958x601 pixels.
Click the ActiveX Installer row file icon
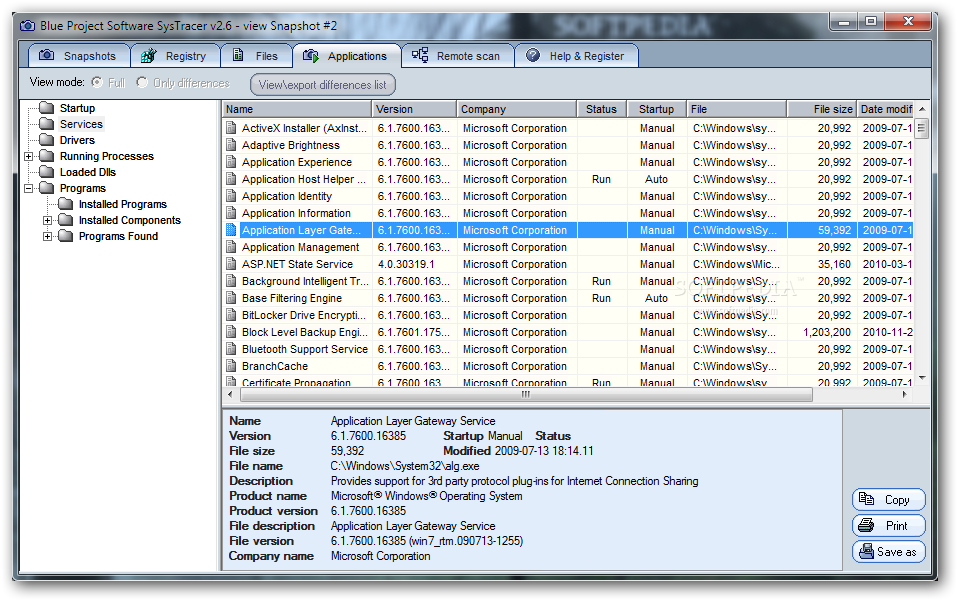coord(231,128)
